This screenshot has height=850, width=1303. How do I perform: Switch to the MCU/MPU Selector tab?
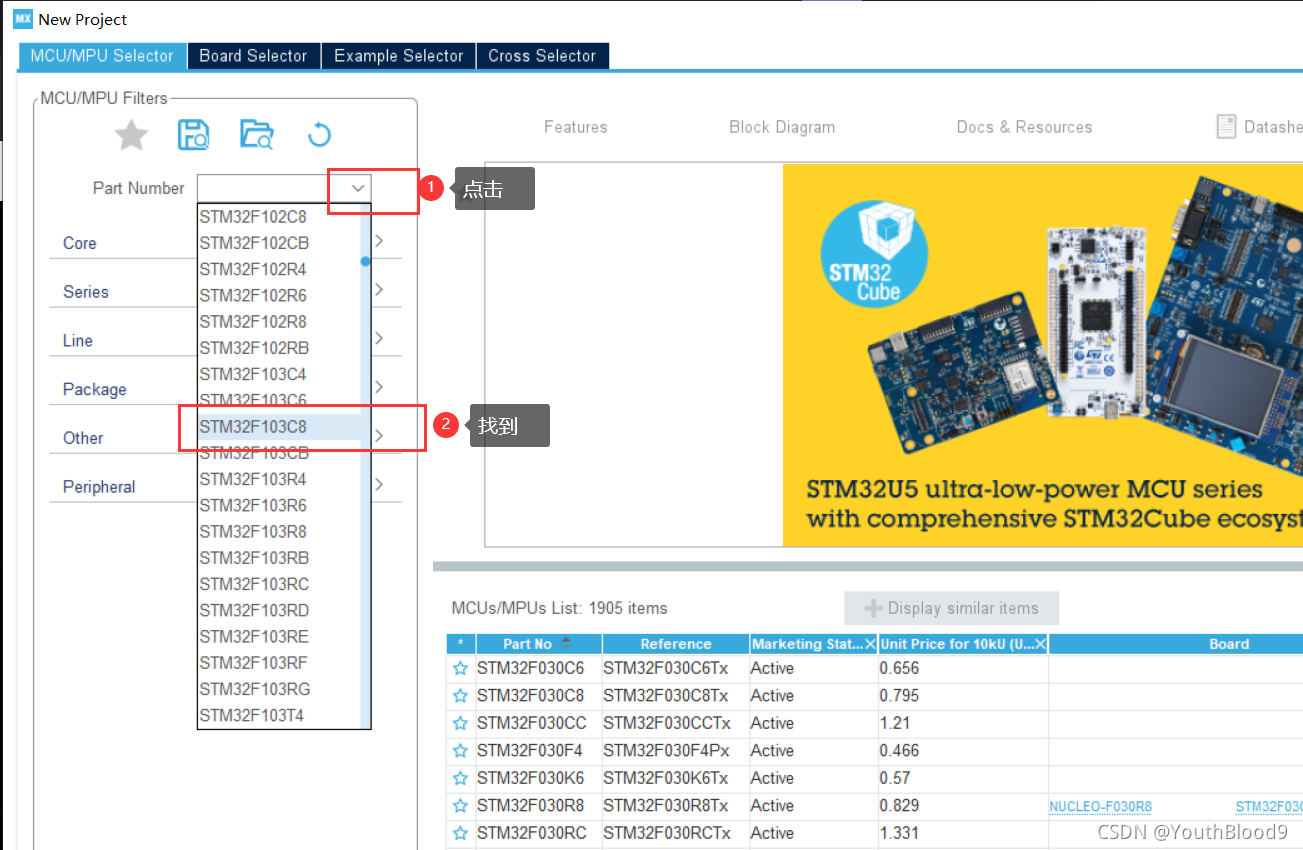[102, 56]
